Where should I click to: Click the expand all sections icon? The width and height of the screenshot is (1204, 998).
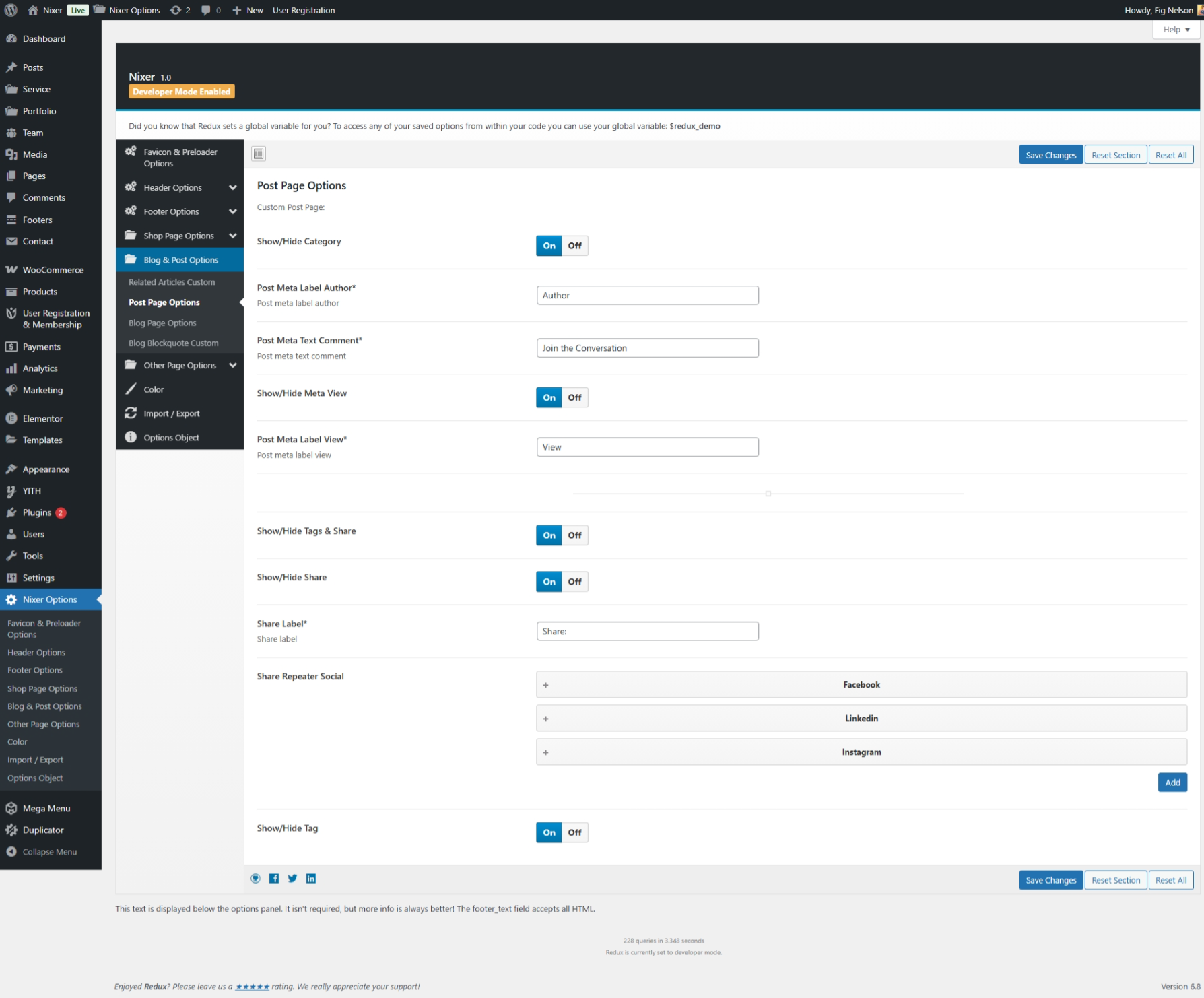(x=259, y=154)
